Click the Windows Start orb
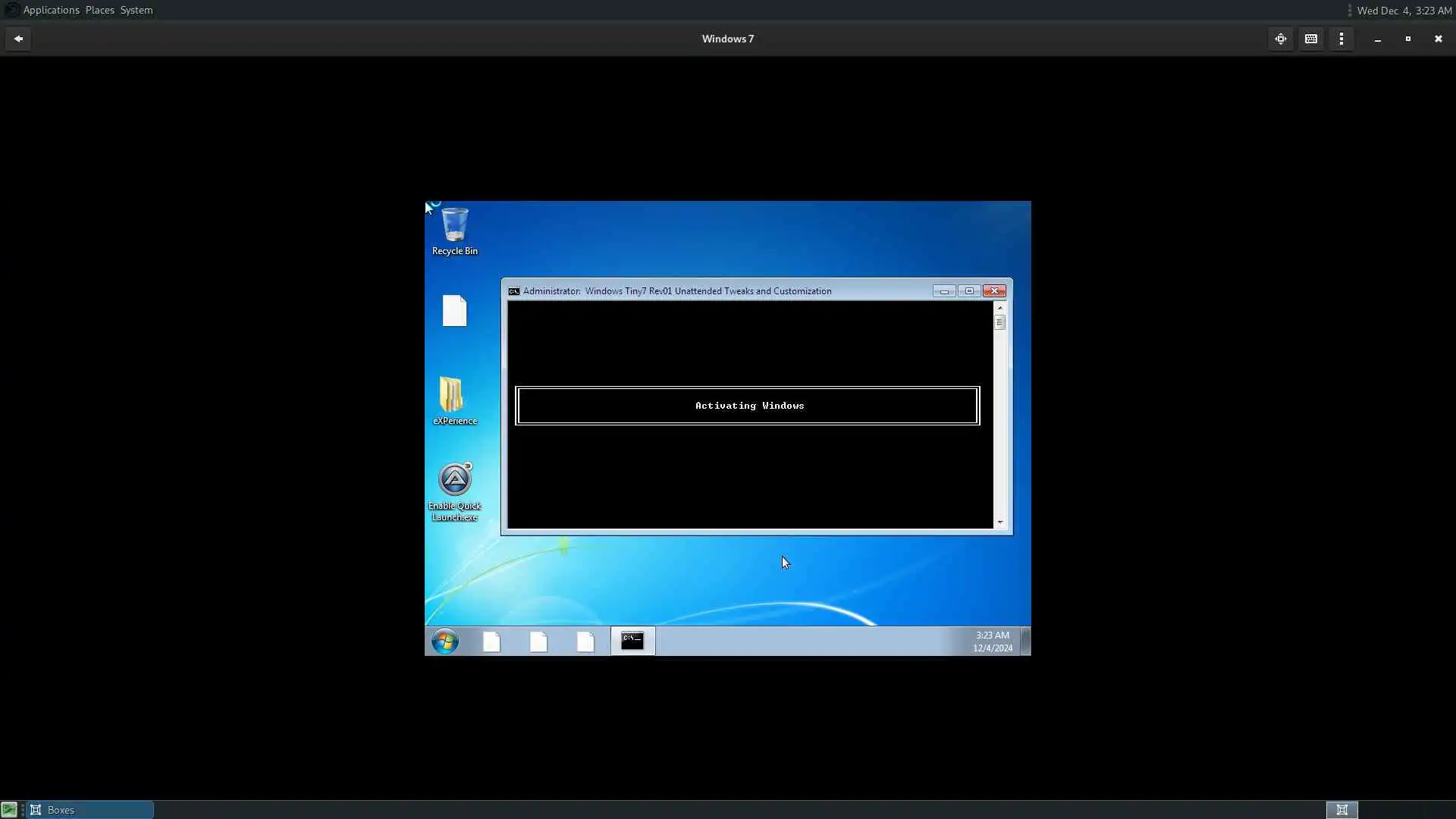The image size is (1456, 819). 445,642
